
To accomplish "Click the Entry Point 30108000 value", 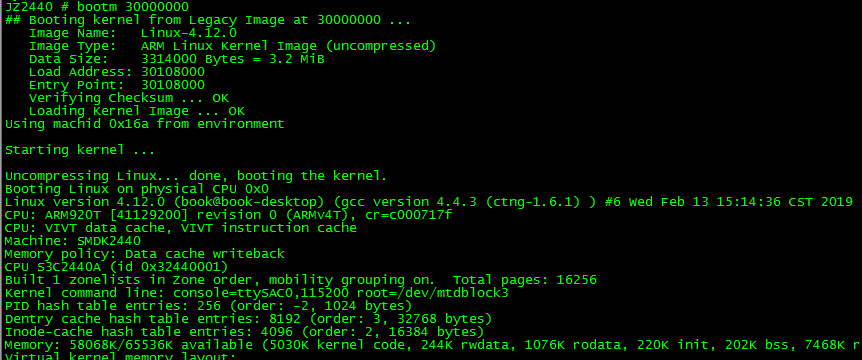I will coord(173,85).
